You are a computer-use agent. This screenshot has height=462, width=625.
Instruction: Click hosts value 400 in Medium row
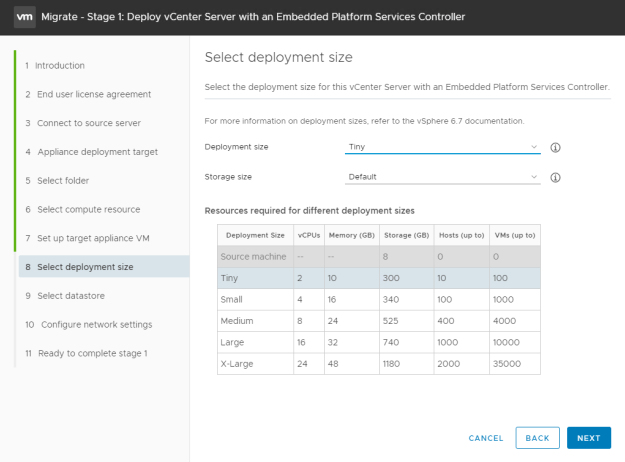pos(446,321)
